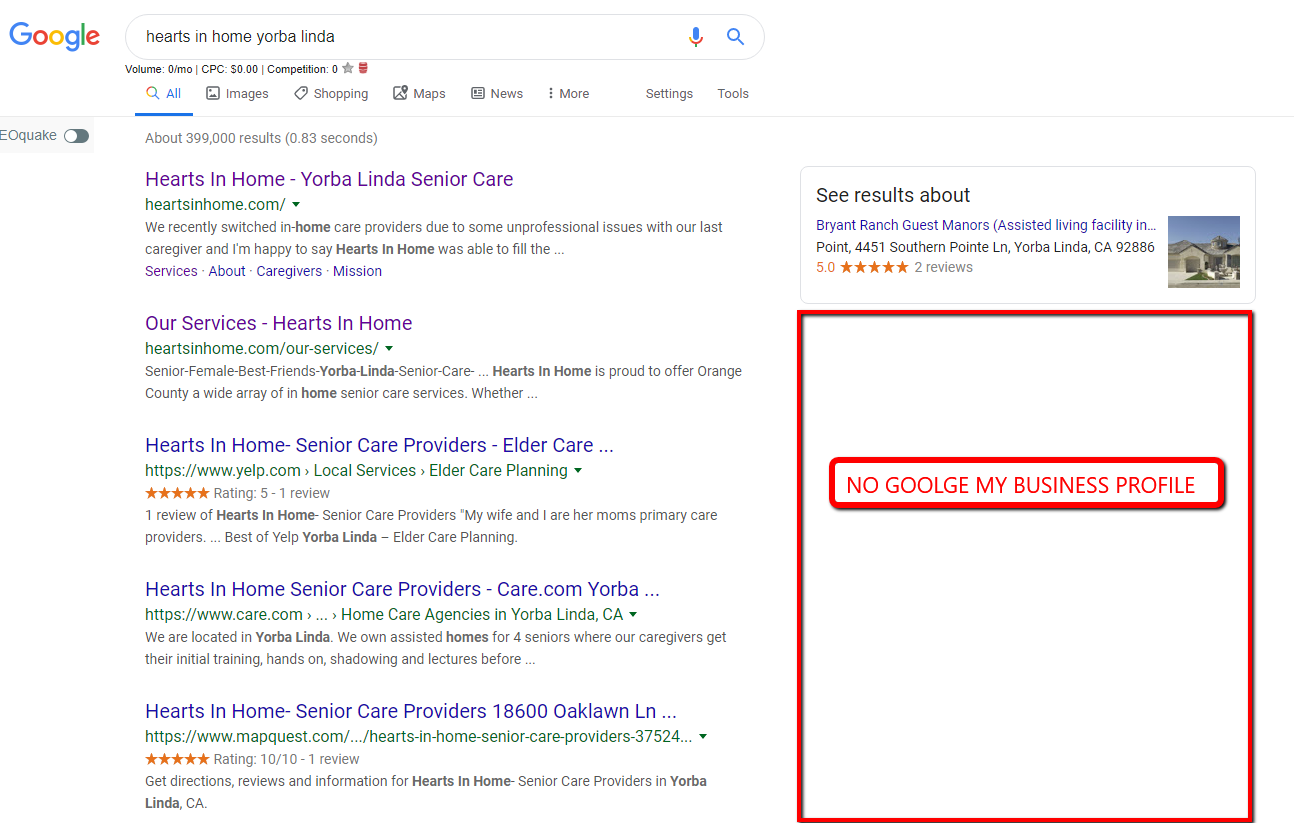The width and height of the screenshot is (1294, 823).
Task: Click the Bryant Ranch house thumbnail
Action: pos(1204,252)
